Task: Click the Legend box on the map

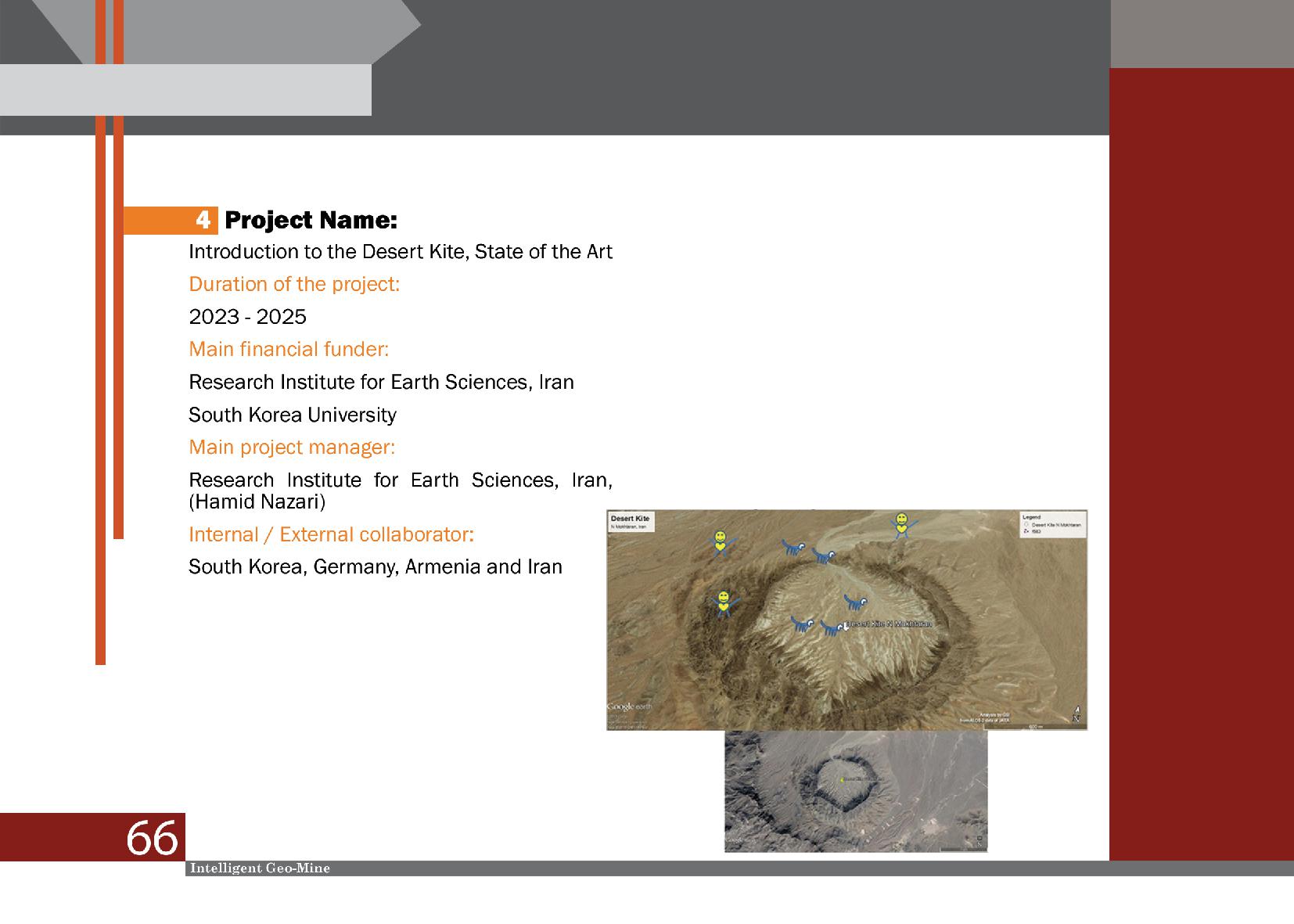Action: (1052, 524)
